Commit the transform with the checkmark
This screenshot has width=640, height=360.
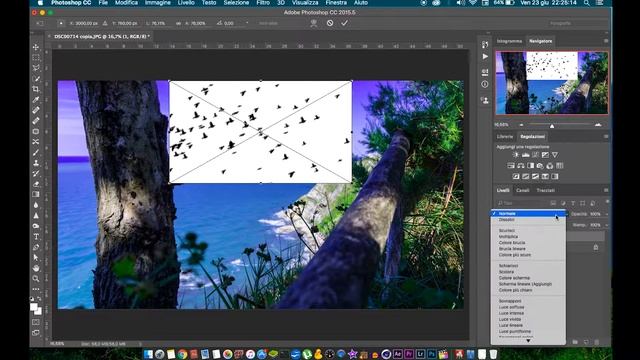[344, 23]
